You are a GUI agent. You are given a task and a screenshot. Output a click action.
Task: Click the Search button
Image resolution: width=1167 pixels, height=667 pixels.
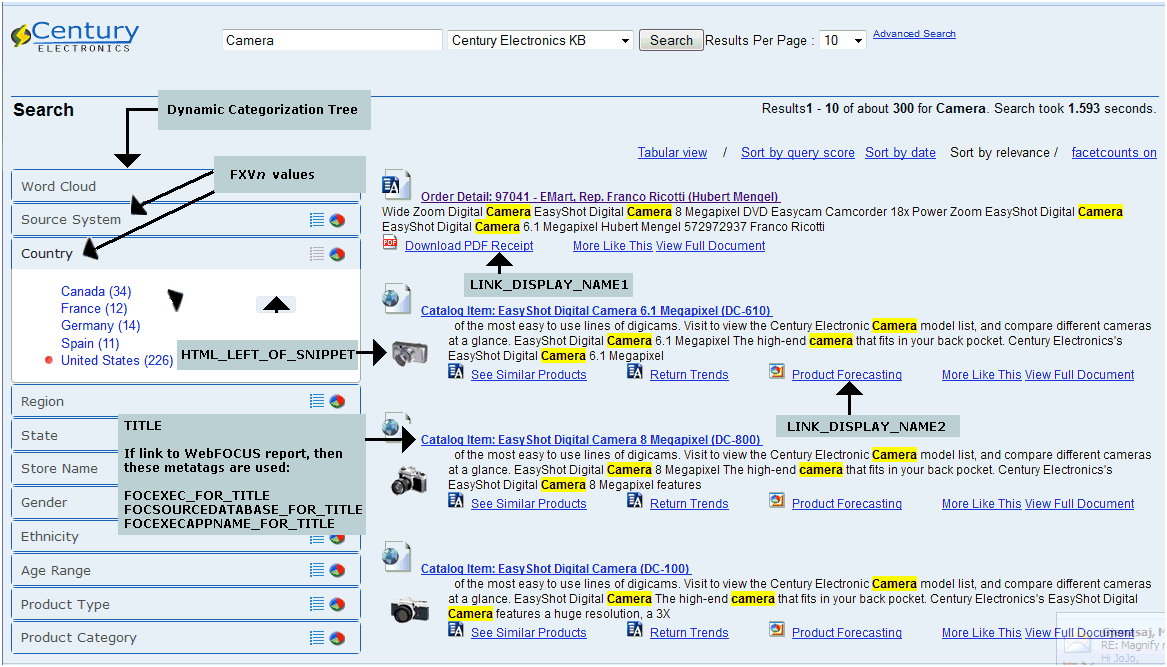670,40
